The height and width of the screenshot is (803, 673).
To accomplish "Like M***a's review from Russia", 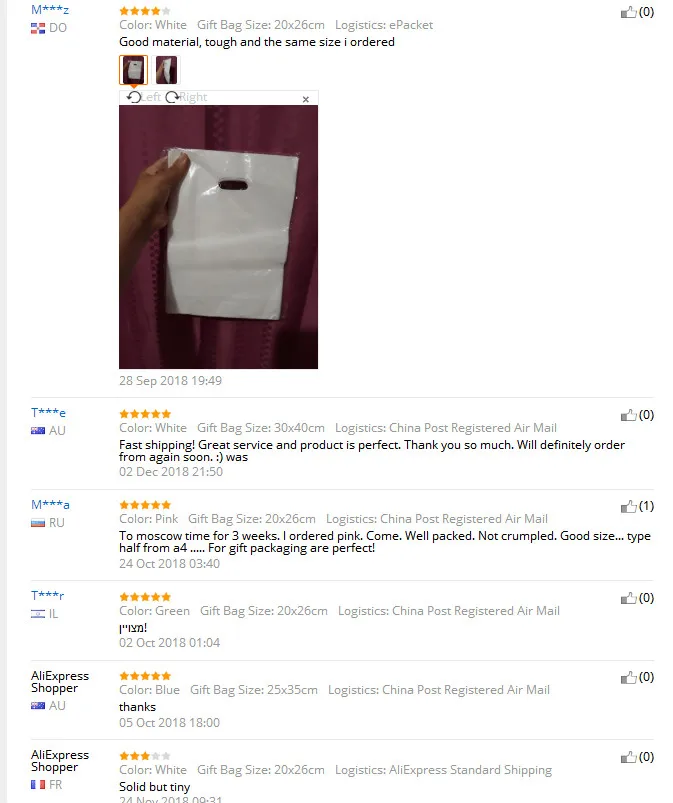I will [628, 506].
